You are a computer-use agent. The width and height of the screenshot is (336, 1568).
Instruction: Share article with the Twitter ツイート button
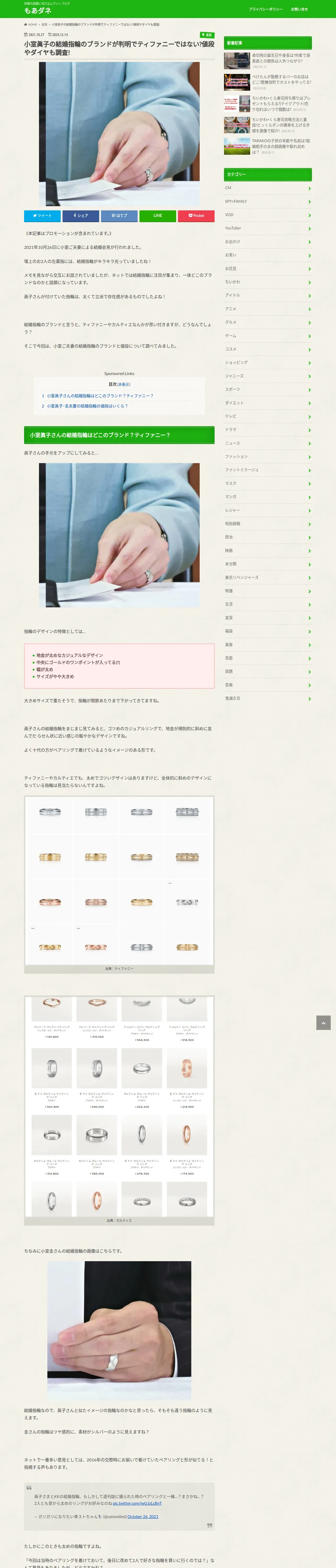42,216
